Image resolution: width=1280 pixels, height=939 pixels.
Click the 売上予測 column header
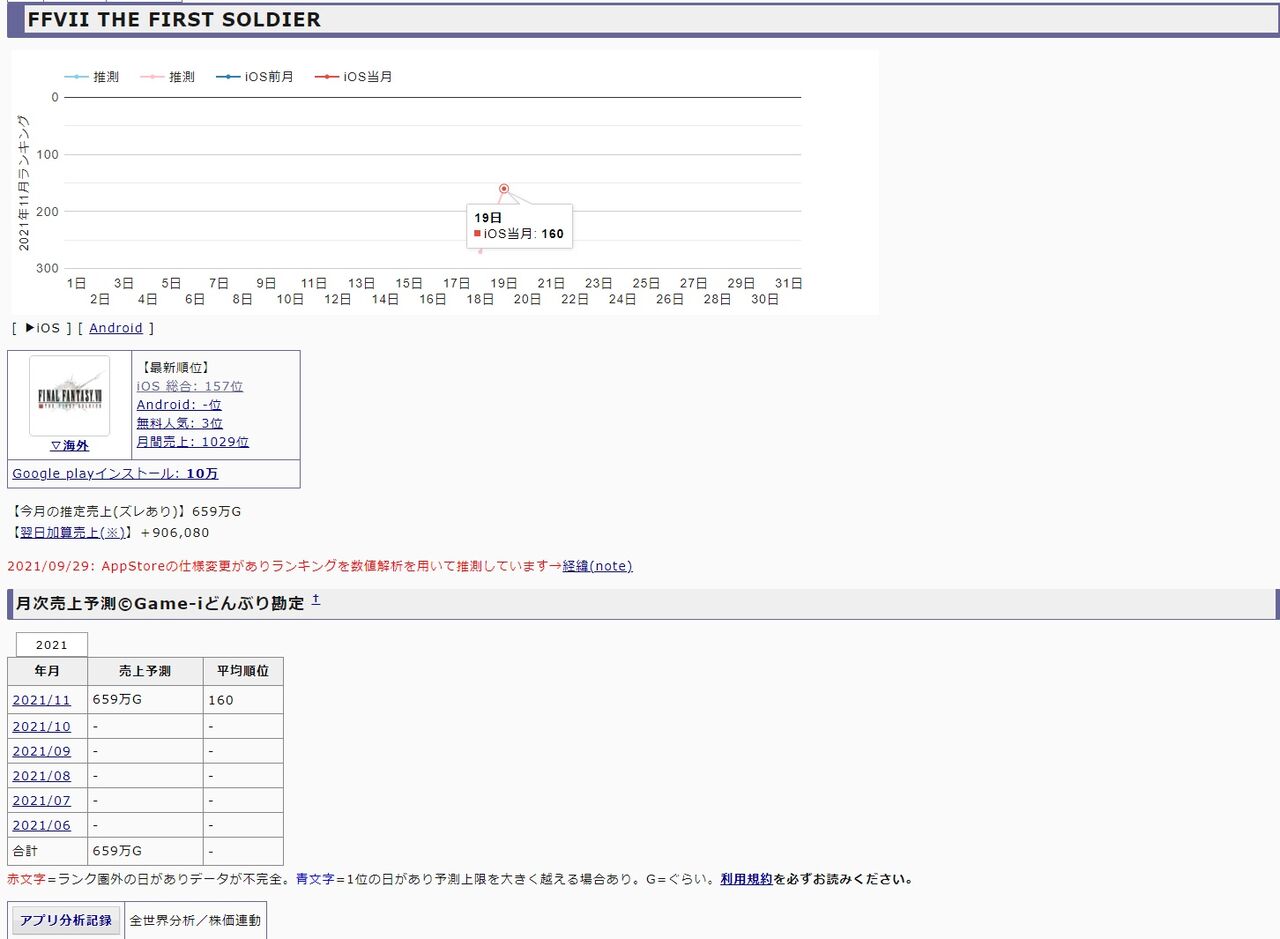point(145,671)
